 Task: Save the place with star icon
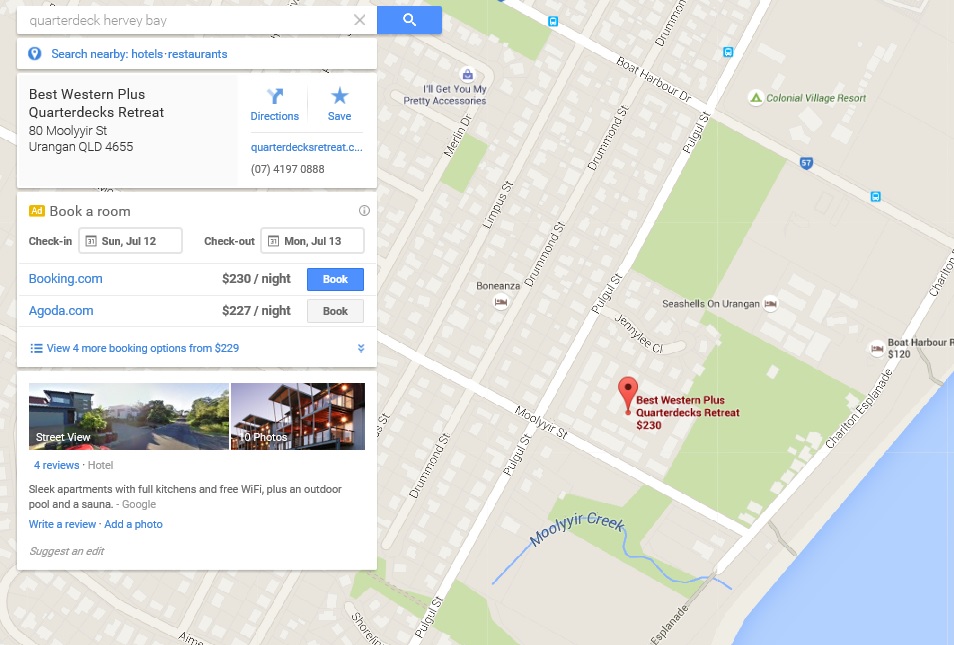339,105
